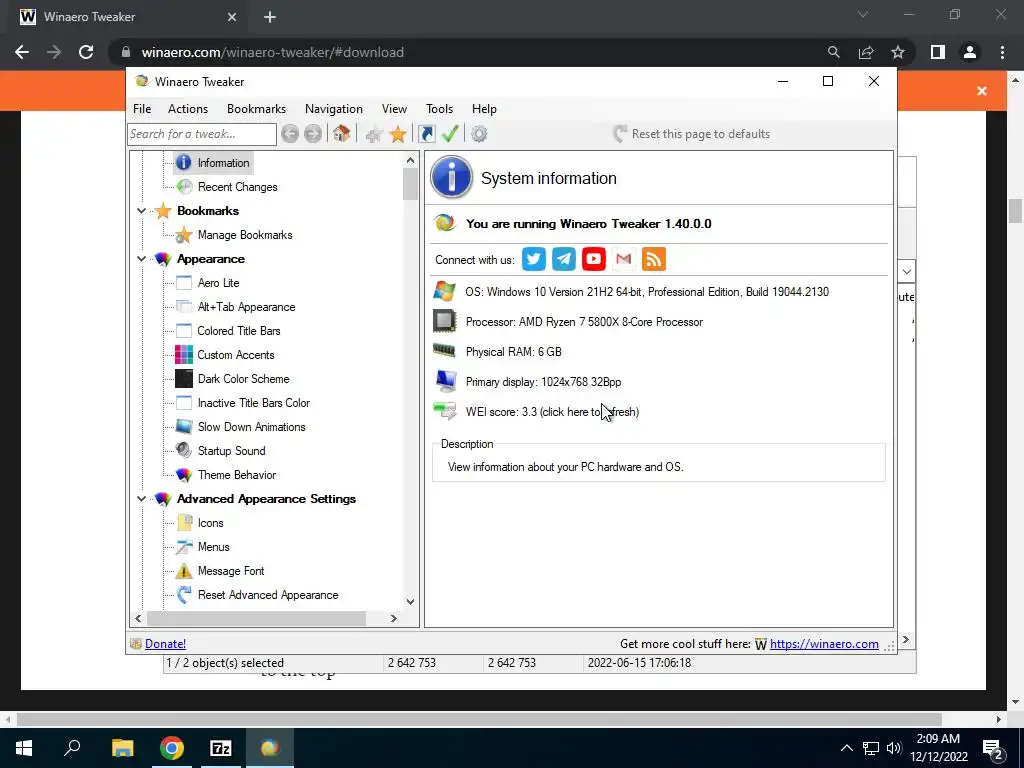The image size is (1024, 768).
Task: Go to the Home page icon
Action: click(x=341, y=134)
